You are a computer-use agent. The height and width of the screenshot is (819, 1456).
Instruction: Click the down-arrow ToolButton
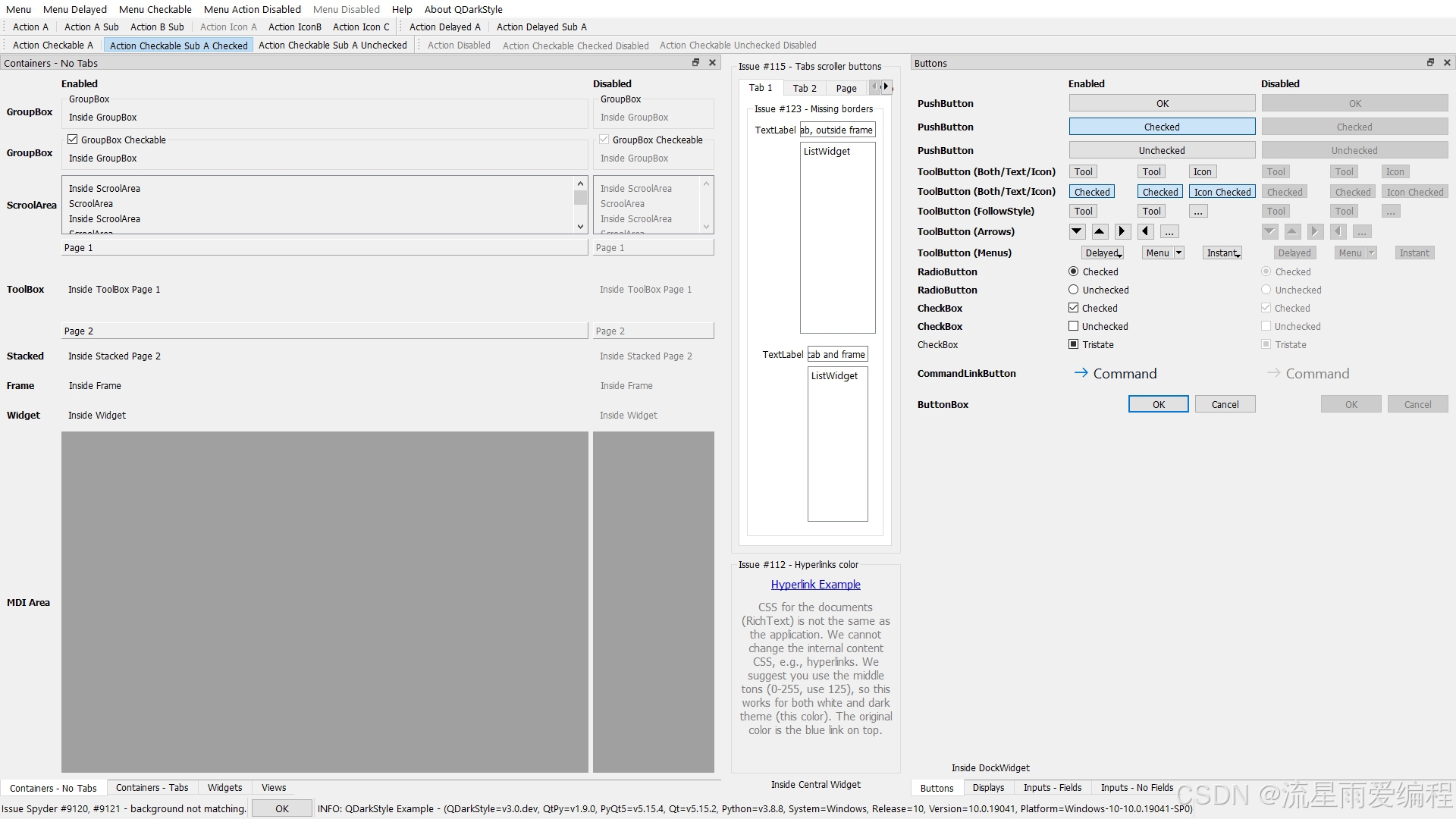click(1077, 231)
